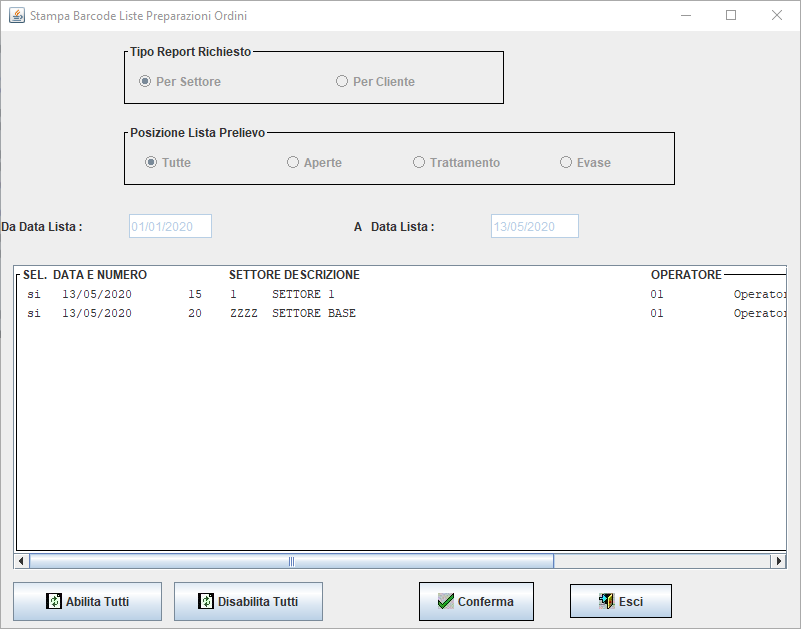Click the Disabilita Tutti button icon
This screenshot has height=629, width=801.
coord(206,602)
